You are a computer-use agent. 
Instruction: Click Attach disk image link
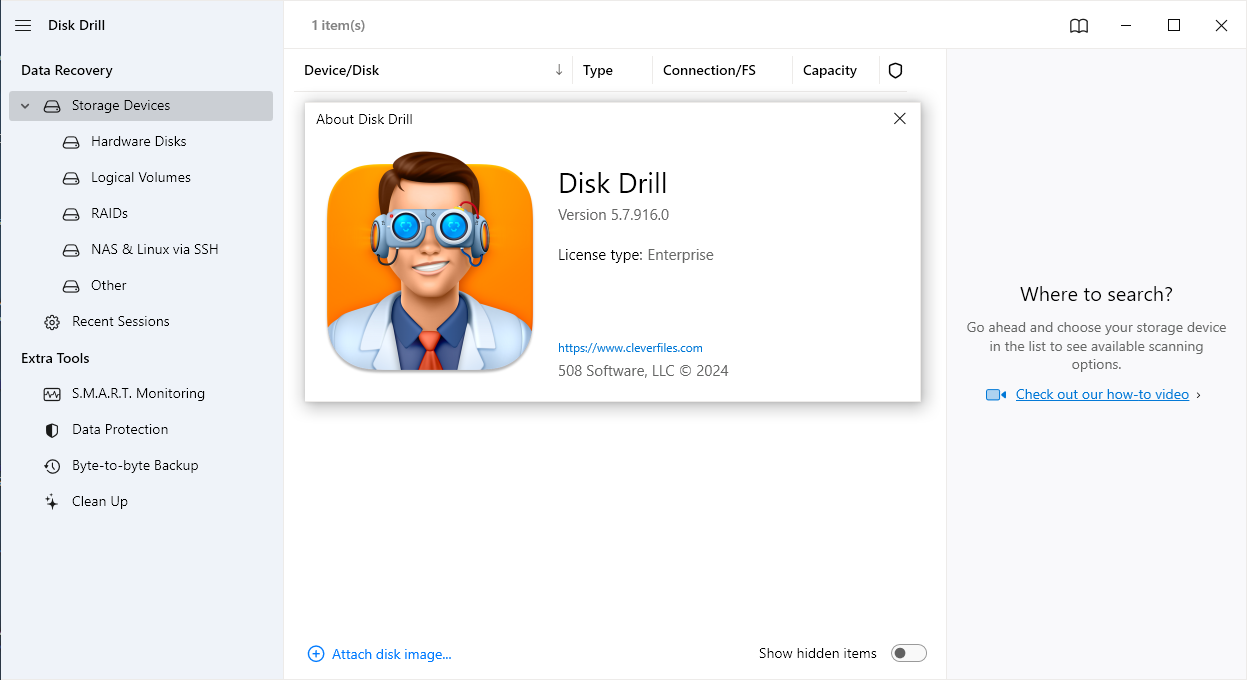pos(392,654)
